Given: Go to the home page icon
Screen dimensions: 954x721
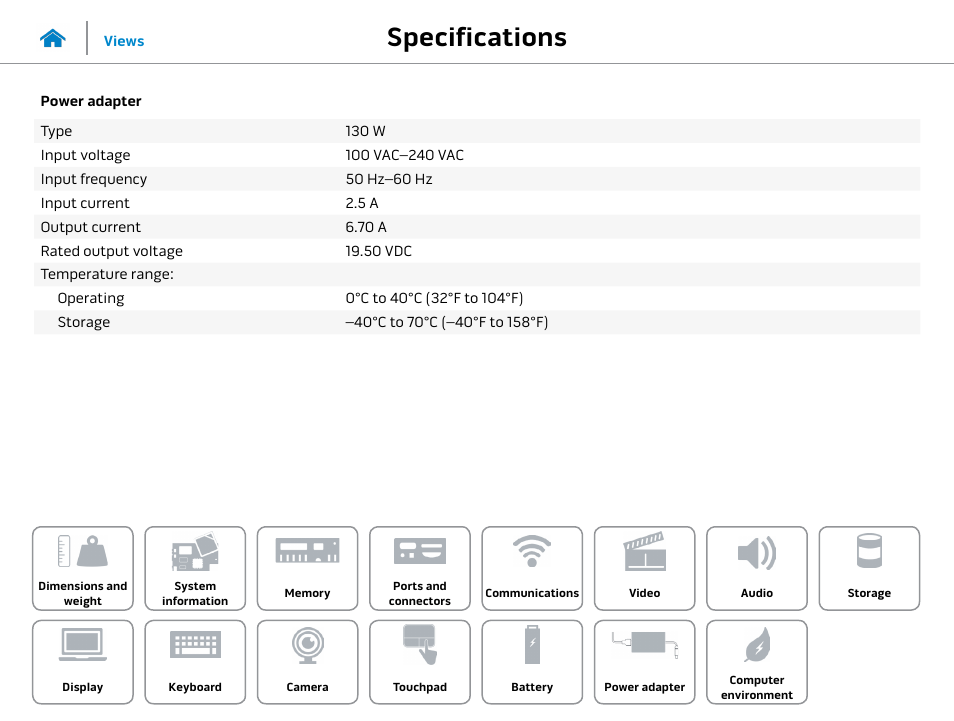Looking at the screenshot, I should click(x=53, y=38).
